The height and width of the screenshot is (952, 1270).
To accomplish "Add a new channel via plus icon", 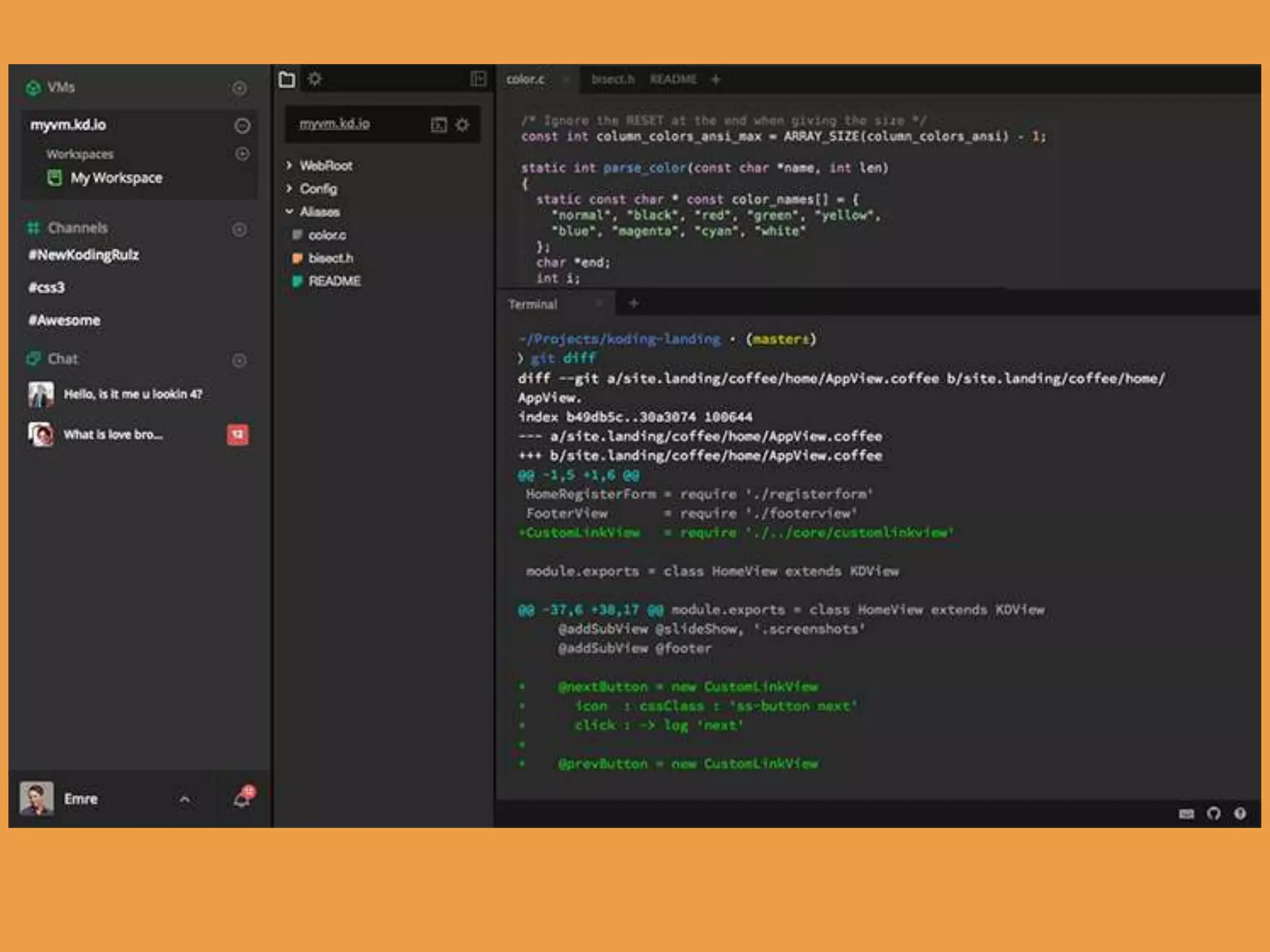I will coord(239,229).
